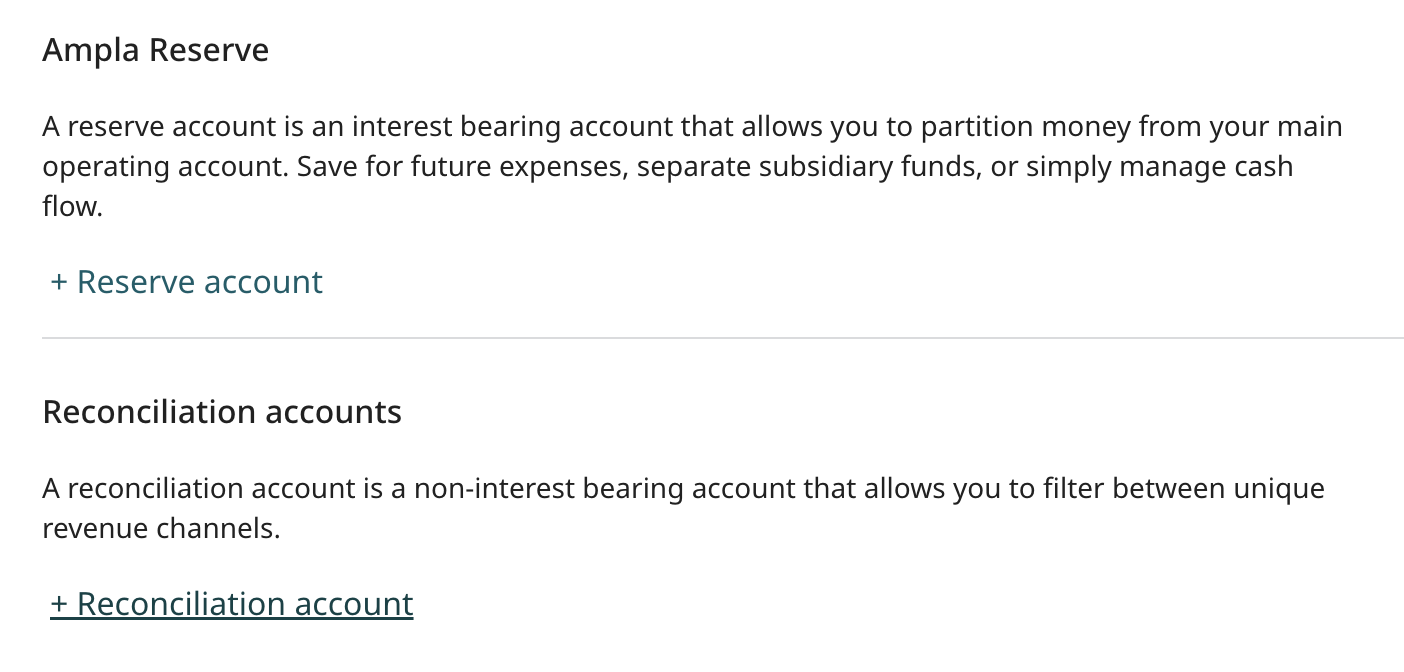The height and width of the screenshot is (672, 1404).
Task: Add a new Reconciliation account via link
Action: (x=232, y=604)
